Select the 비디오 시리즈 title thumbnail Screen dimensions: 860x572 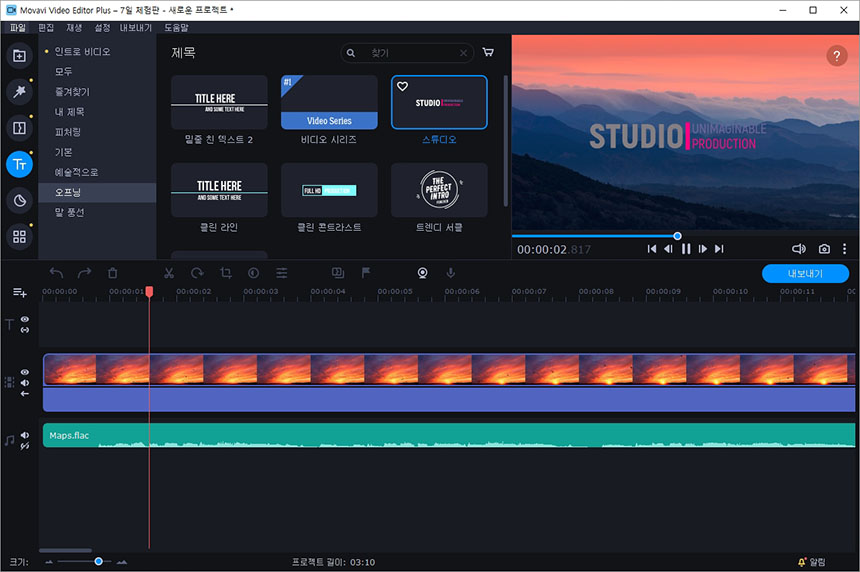click(329, 102)
